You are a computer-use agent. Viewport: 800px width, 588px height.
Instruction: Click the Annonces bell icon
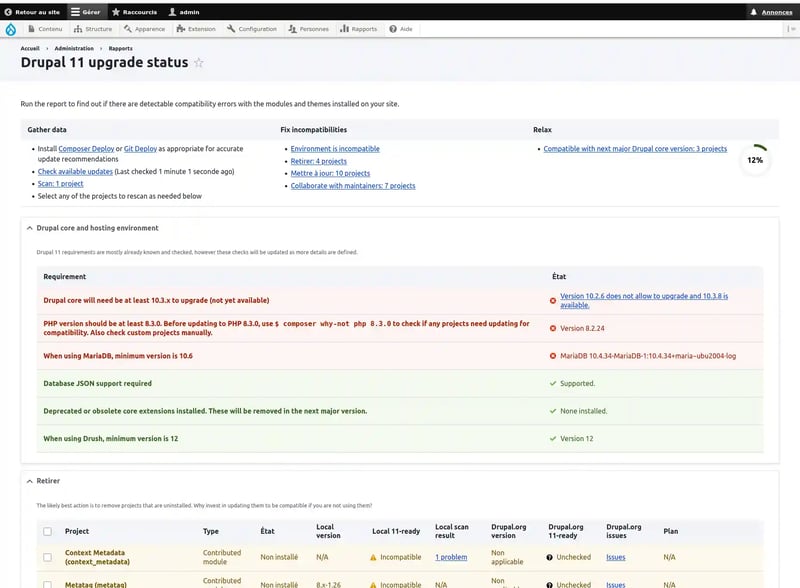click(754, 12)
